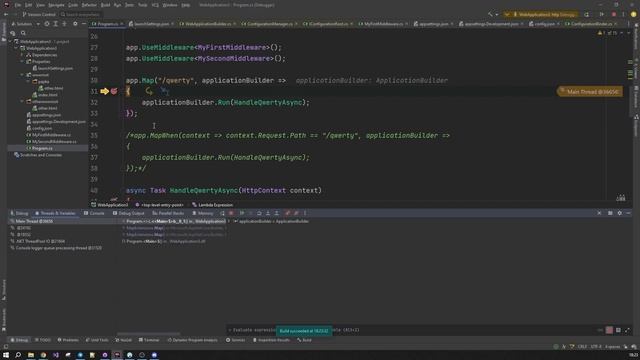Open the debug toolbar more options menu

click(x=305, y=213)
